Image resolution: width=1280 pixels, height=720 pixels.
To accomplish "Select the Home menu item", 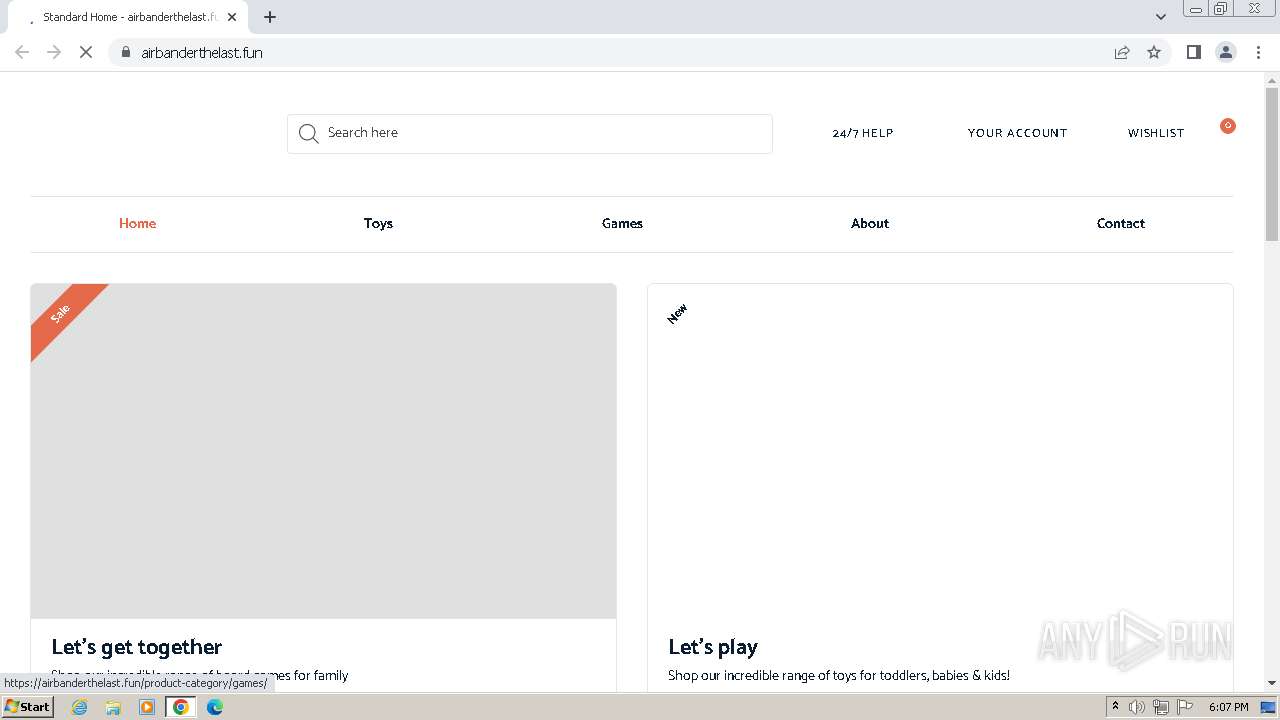I will (x=137, y=223).
